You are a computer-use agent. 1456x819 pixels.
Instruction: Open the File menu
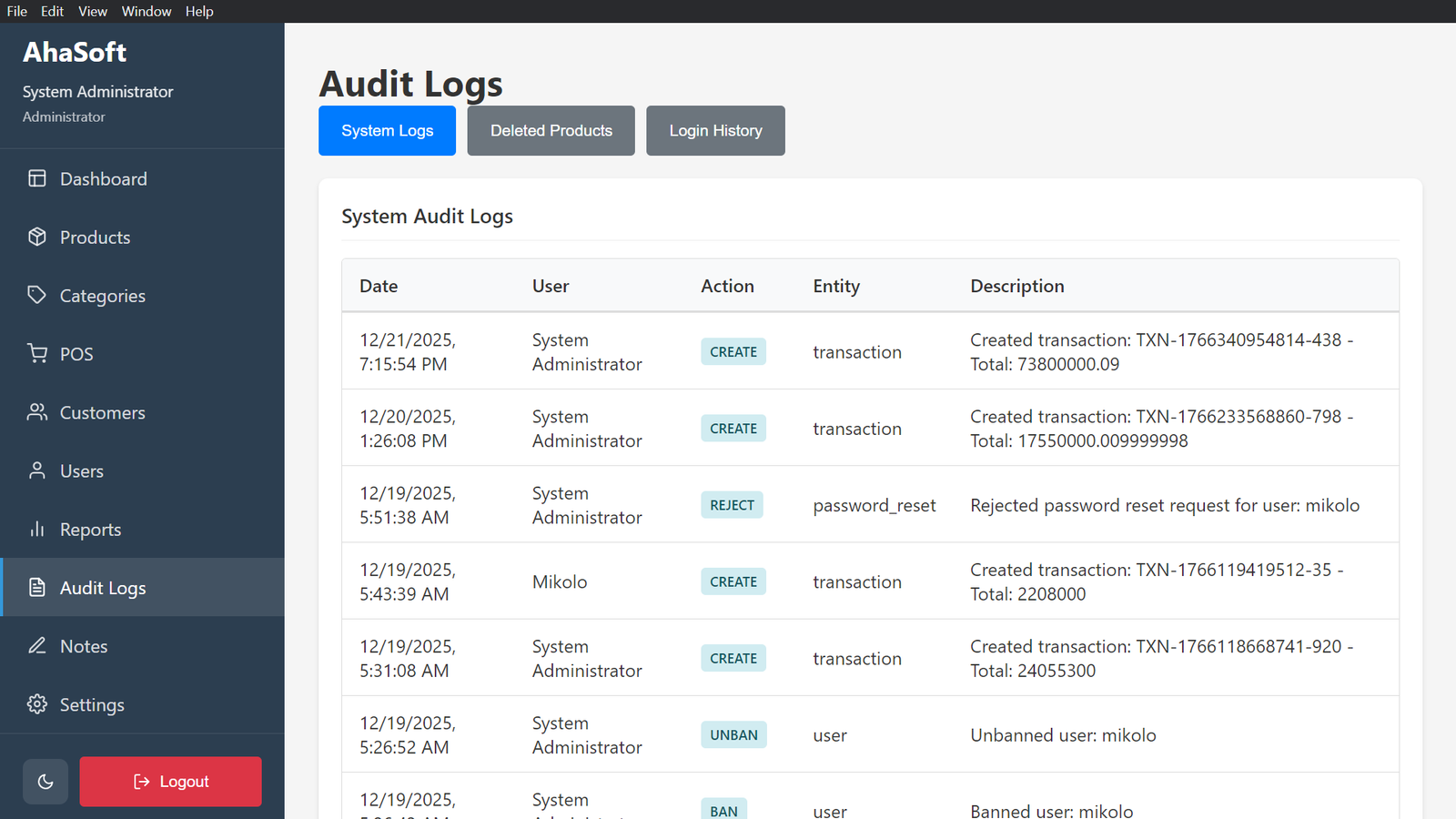(17, 11)
